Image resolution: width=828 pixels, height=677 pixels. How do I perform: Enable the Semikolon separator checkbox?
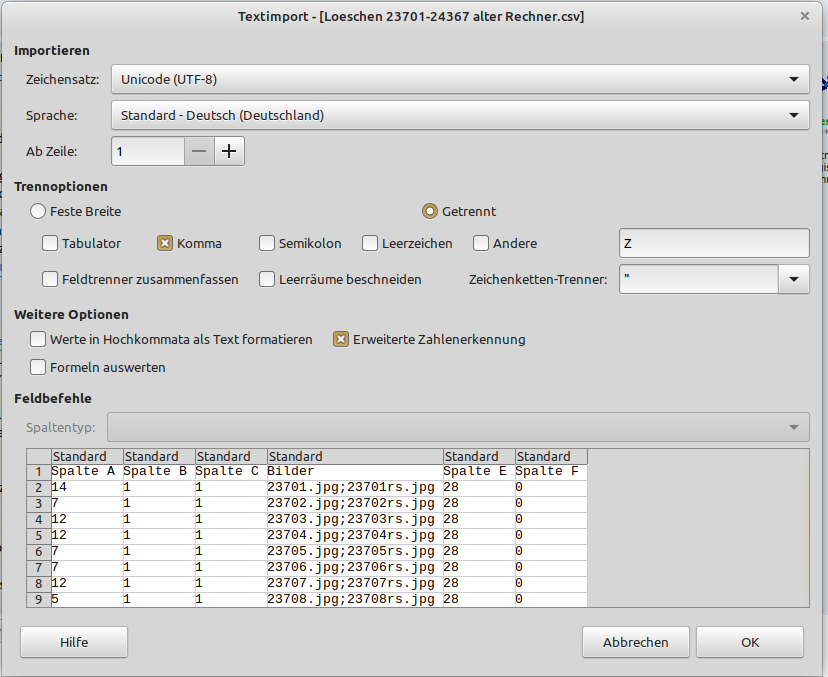click(267, 243)
